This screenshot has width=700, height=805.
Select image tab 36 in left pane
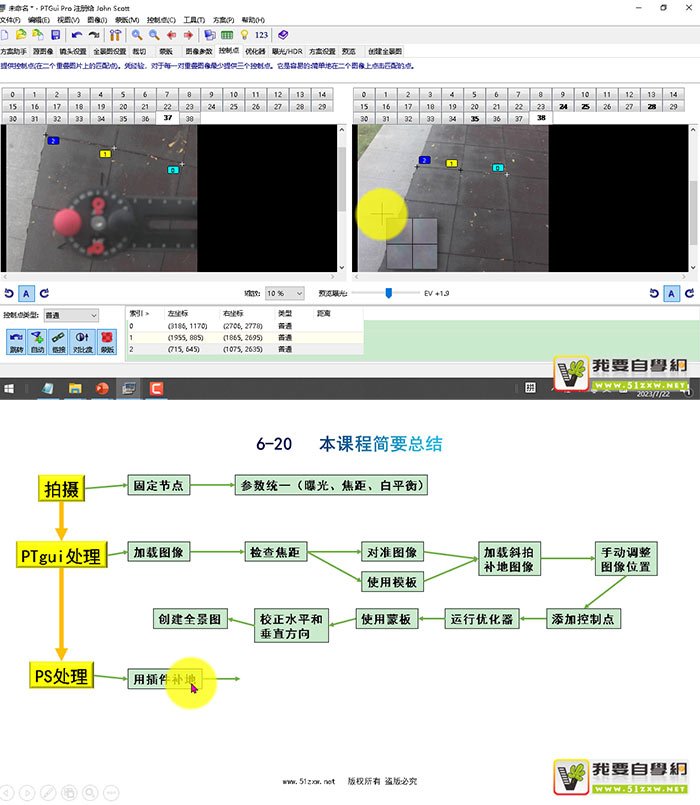coord(145,119)
